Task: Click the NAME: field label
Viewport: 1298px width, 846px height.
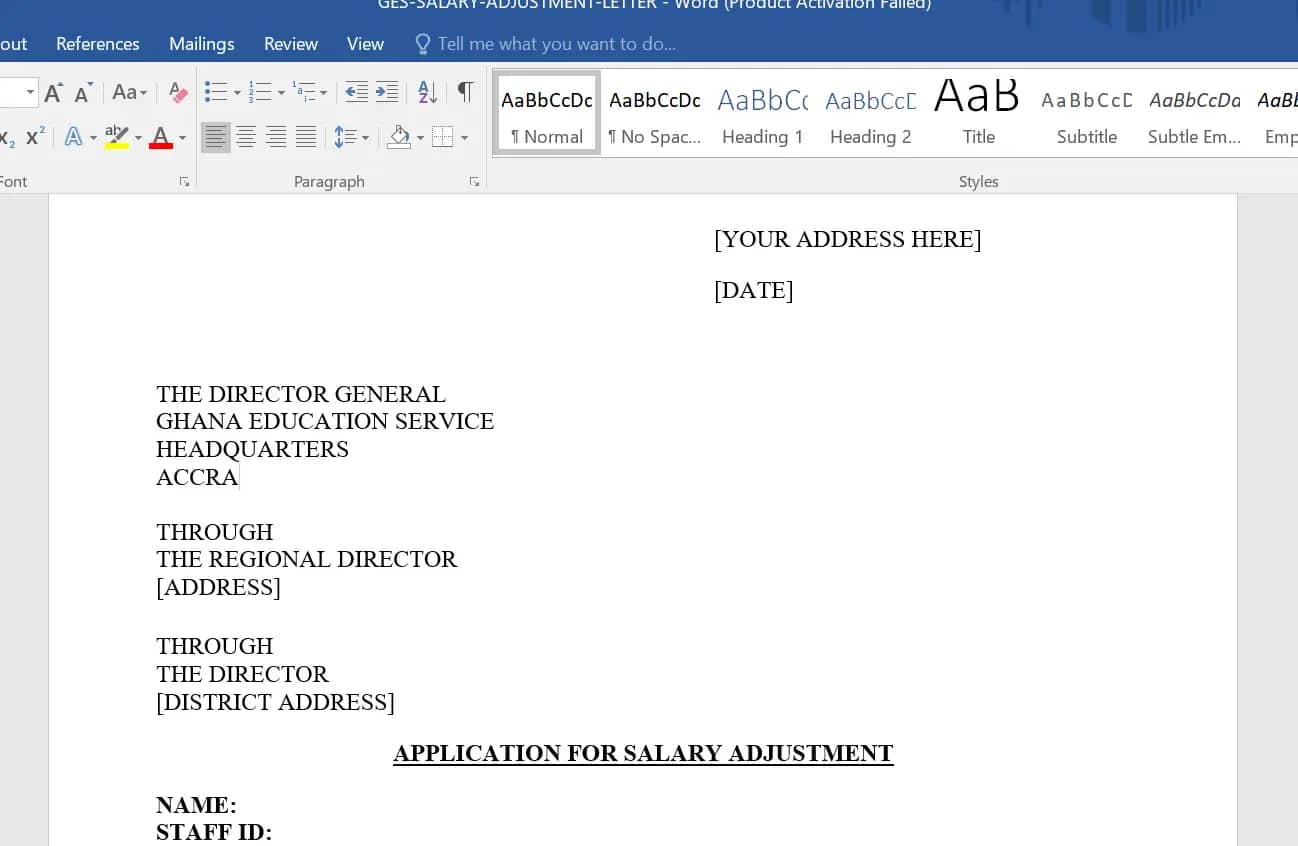Action: pyautogui.click(x=196, y=805)
